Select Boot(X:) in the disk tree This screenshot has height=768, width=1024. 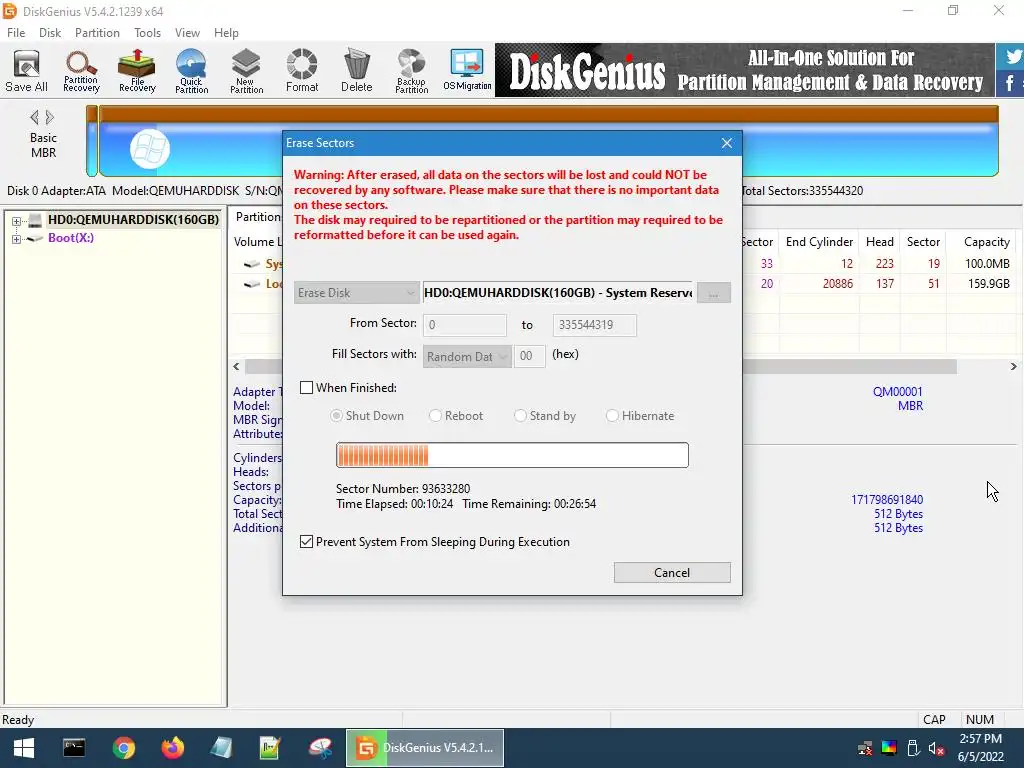(x=71, y=238)
